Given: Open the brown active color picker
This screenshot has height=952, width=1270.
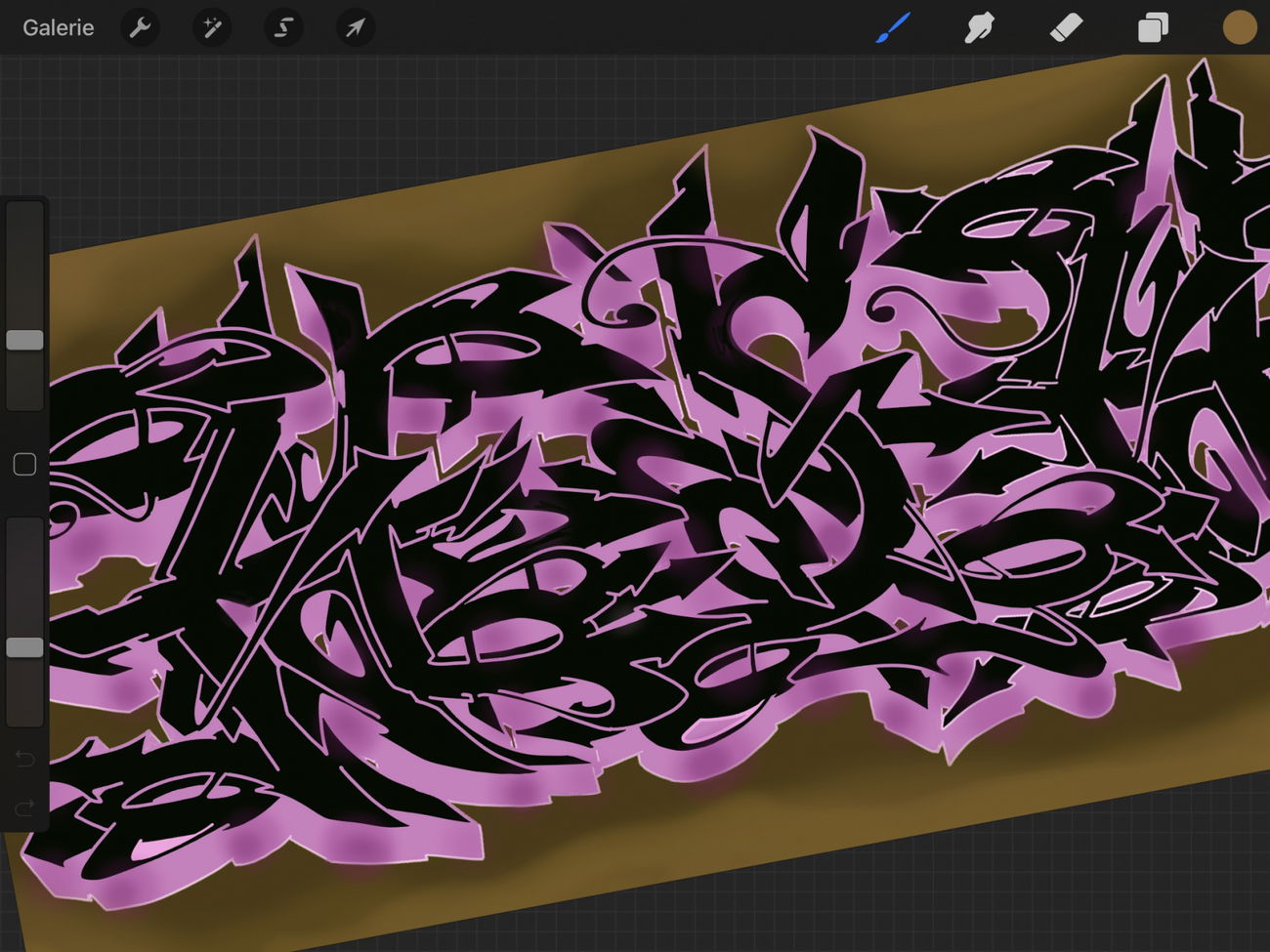Looking at the screenshot, I should (1239, 27).
